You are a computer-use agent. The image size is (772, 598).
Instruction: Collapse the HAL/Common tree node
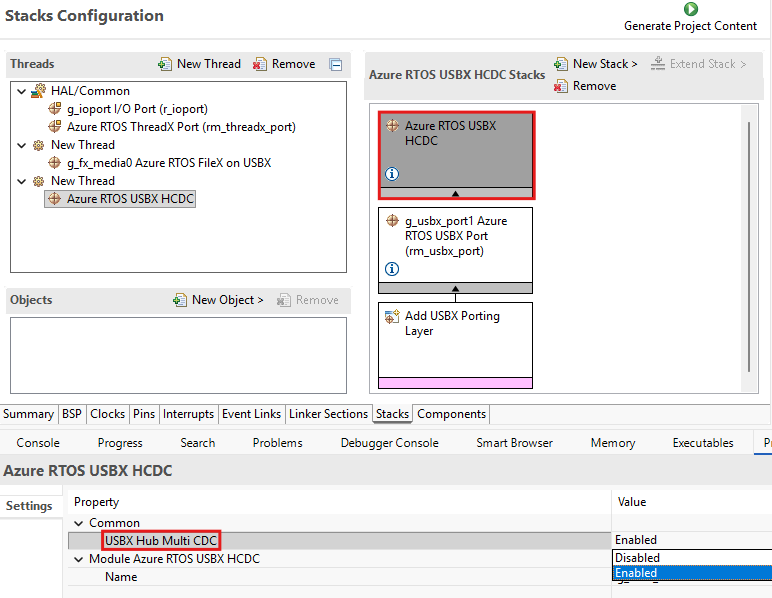[21, 91]
